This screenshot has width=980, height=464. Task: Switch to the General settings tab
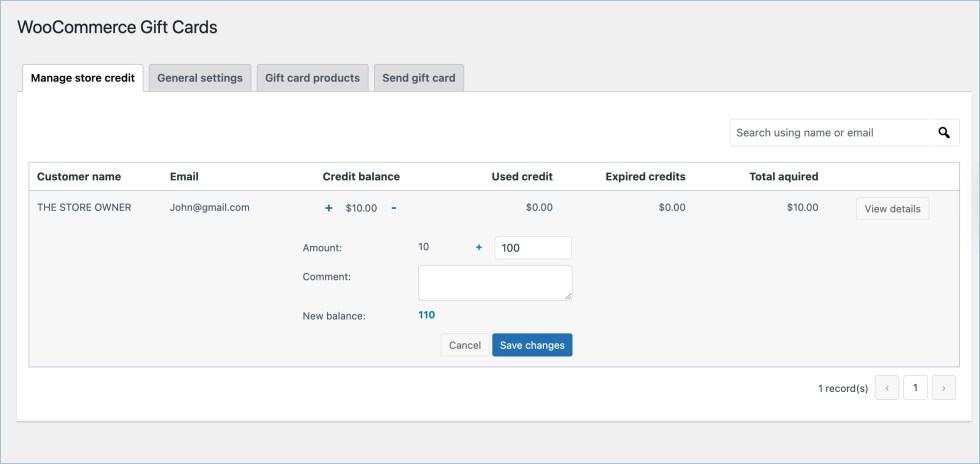click(x=200, y=78)
